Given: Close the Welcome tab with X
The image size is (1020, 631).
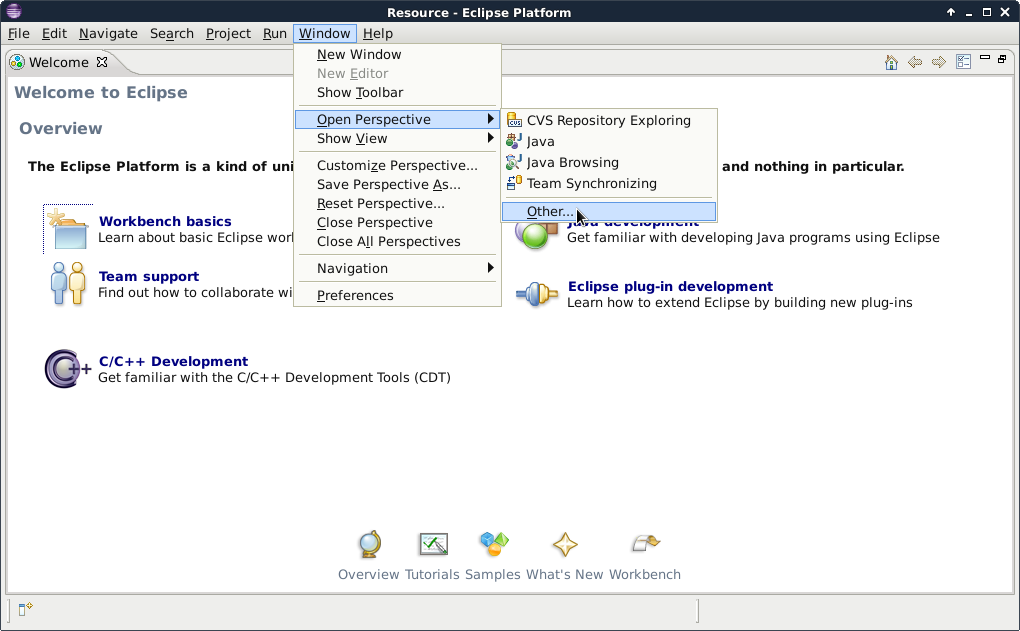Looking at the screenshot, I should [102, 62].
